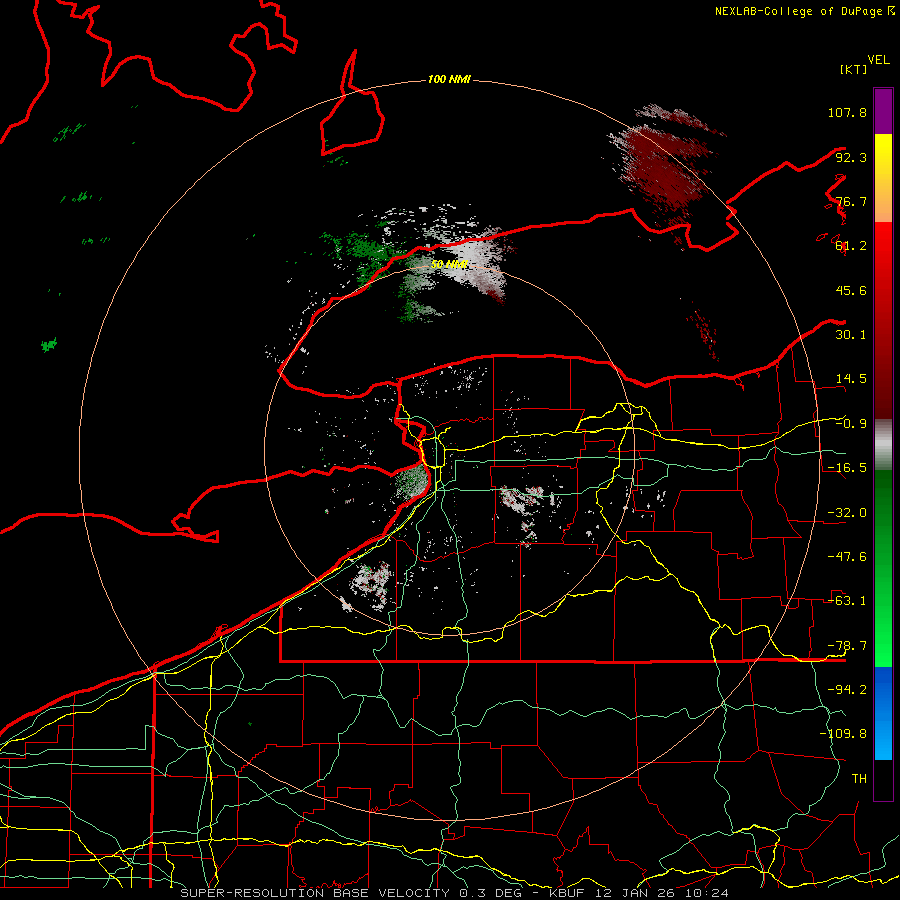Click the 50 NMI range ring label
This screenshot has height=900, width=900.
[449, 265]
